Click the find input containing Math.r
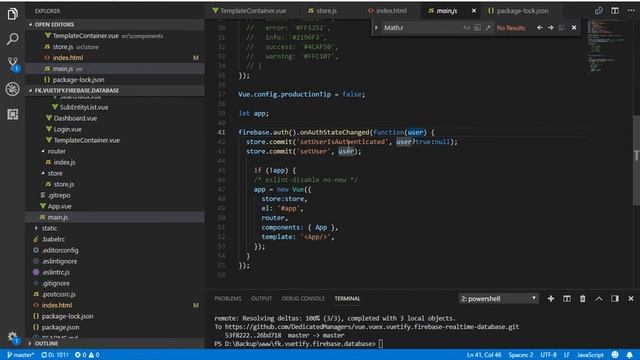640x360 pixels. [x=420, y=28]
